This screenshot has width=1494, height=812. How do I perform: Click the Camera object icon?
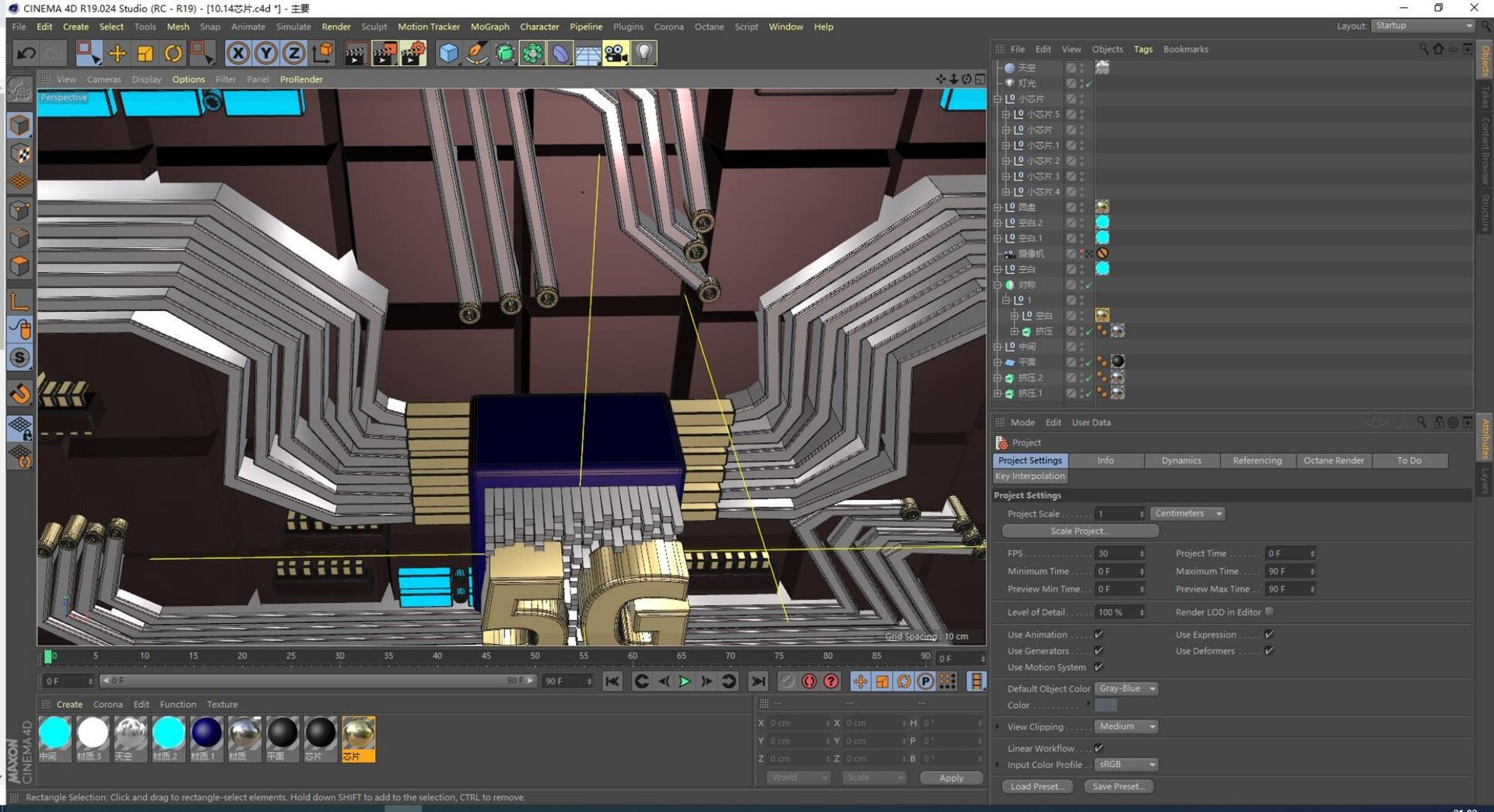(615, 54)
